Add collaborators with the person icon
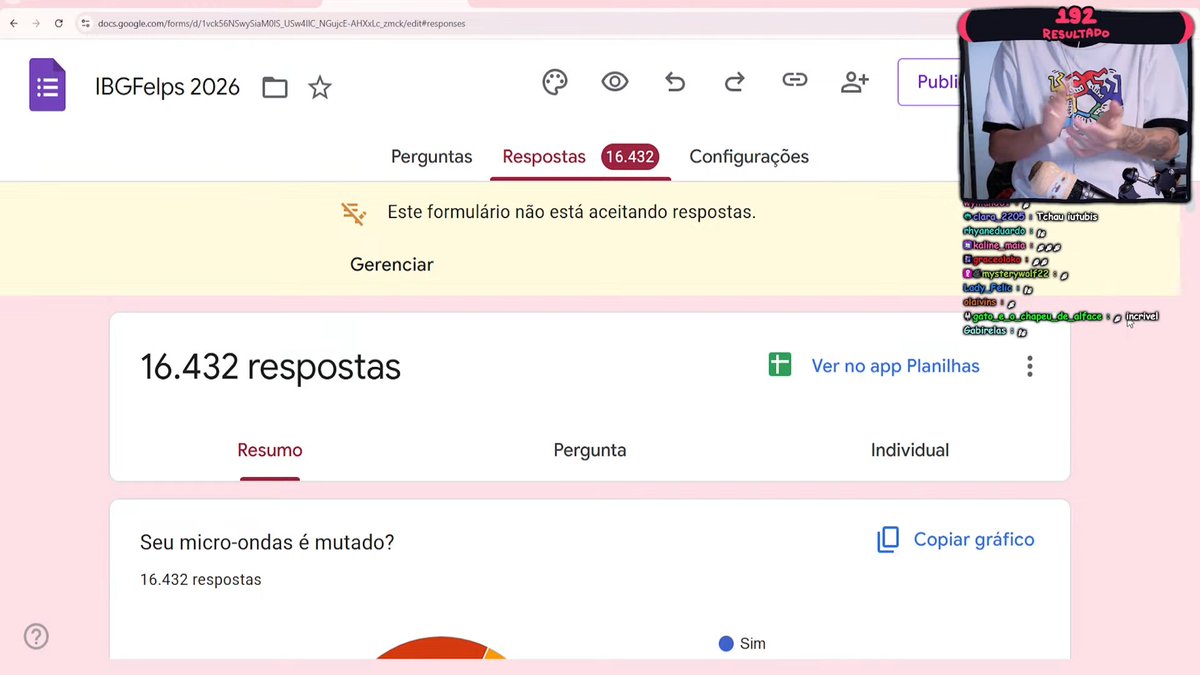 tap(855, 82)
